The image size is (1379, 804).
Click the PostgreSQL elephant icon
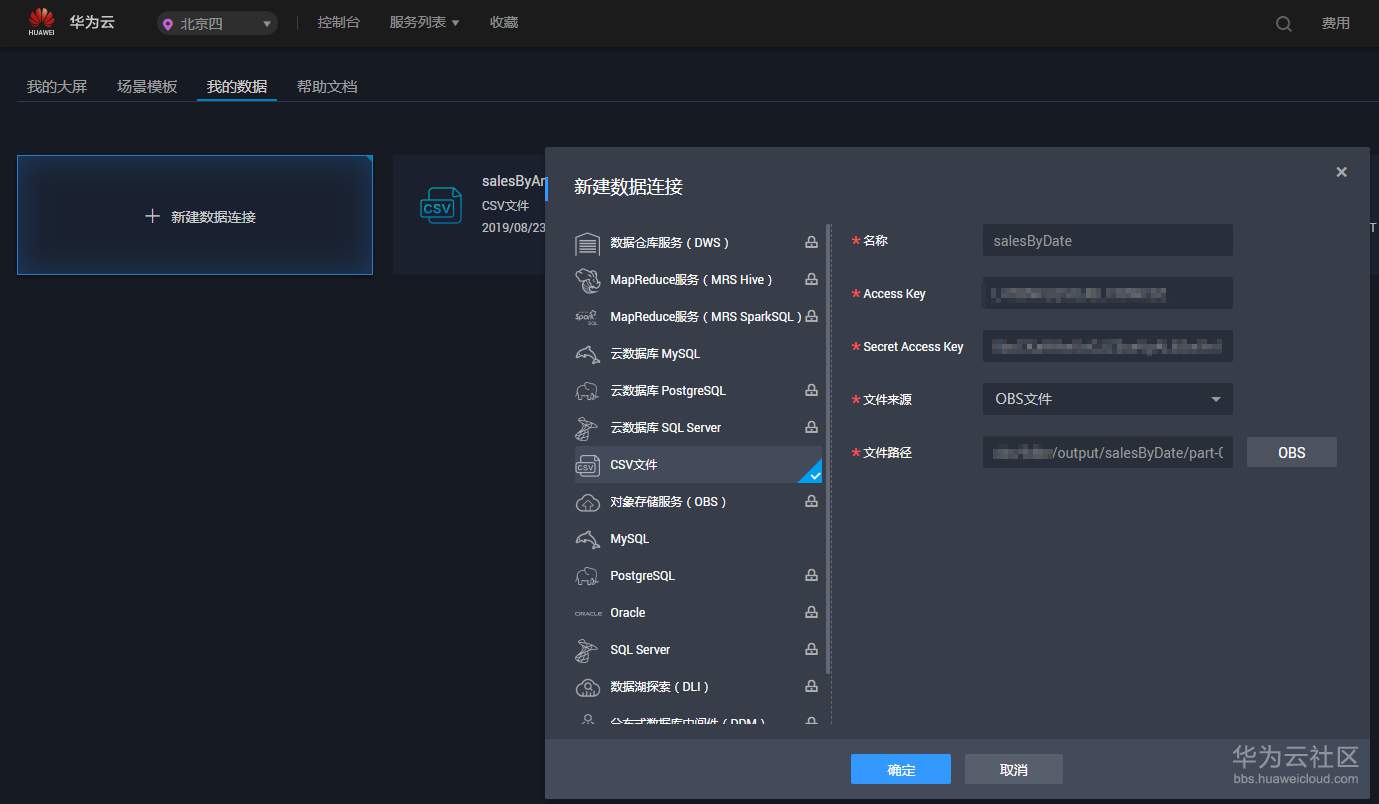click(587, 576)
